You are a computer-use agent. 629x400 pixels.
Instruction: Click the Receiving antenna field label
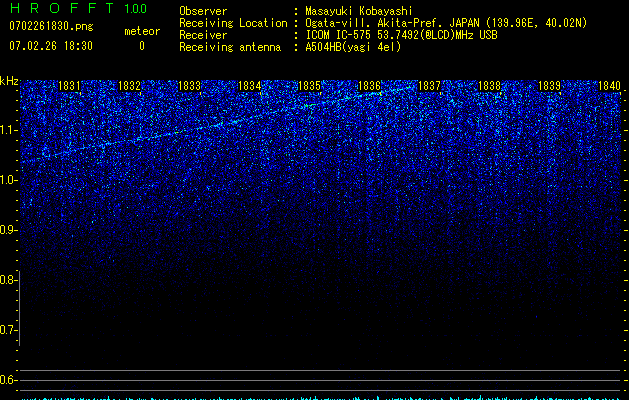230,47
